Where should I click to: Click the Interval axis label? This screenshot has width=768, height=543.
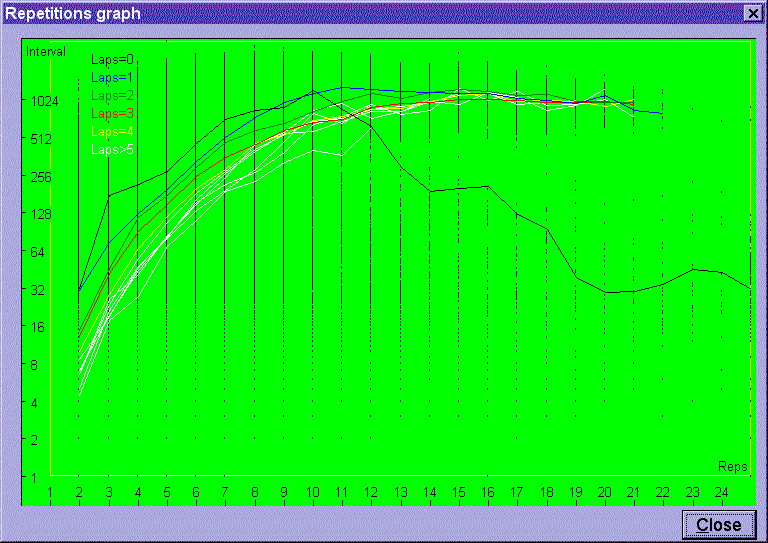pos(46,51)
